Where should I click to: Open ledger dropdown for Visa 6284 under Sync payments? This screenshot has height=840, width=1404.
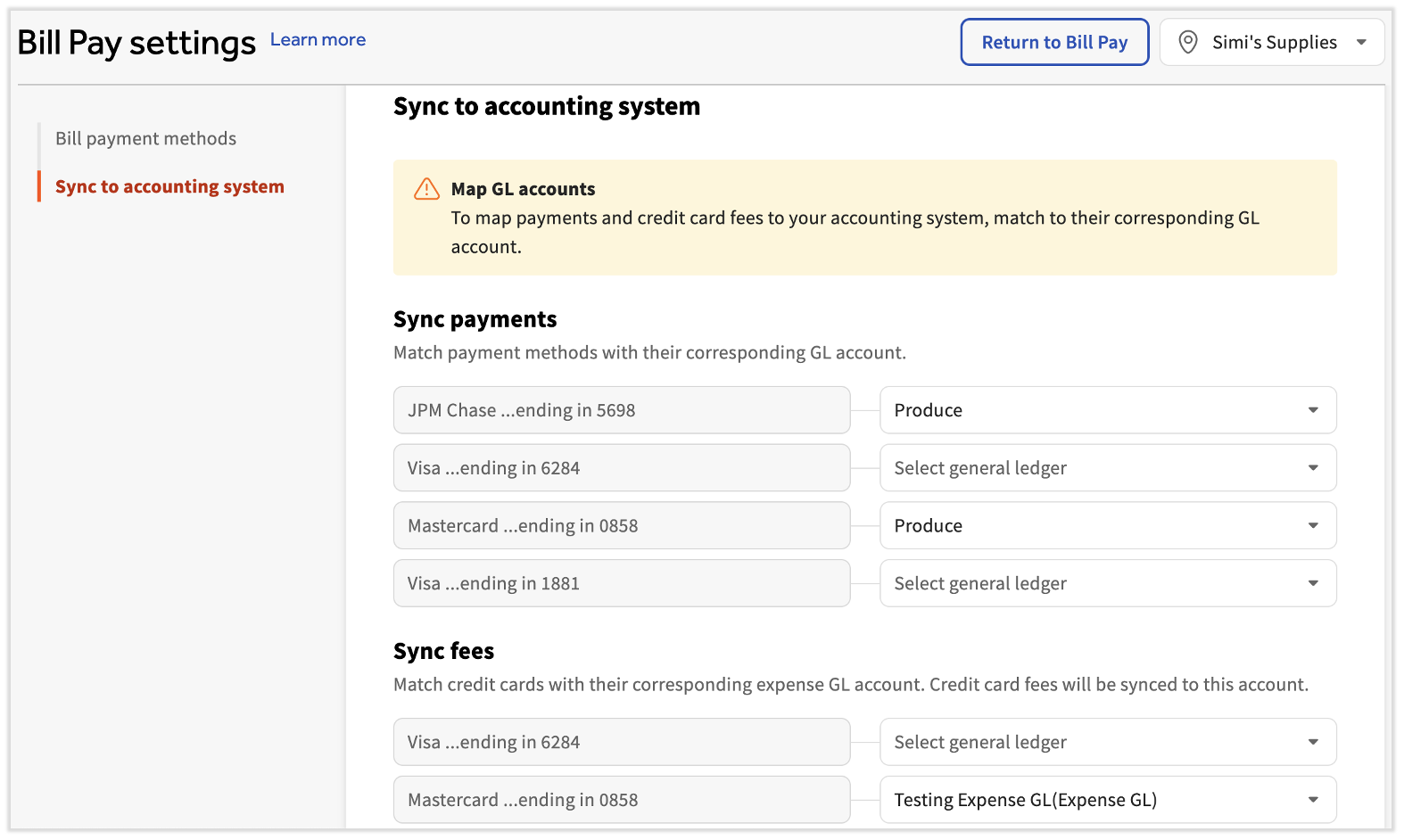[1107, 468]
